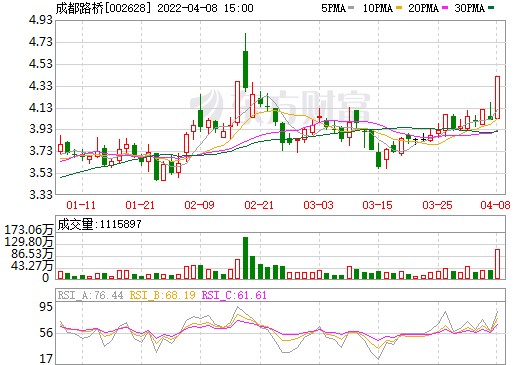This screenshot has width=520, height=365.
Task: Click the 20PMA magenta legend swatch
Action: tap(445, 8)
